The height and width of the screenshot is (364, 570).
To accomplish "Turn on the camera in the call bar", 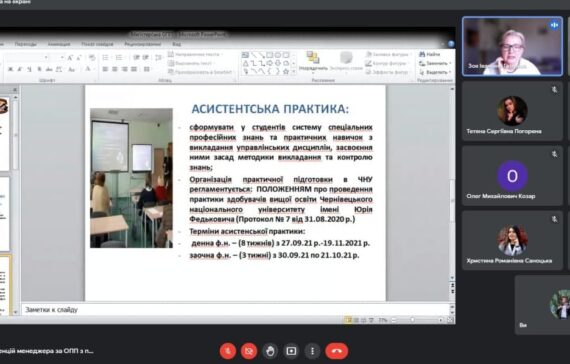I will click(249, 351).
